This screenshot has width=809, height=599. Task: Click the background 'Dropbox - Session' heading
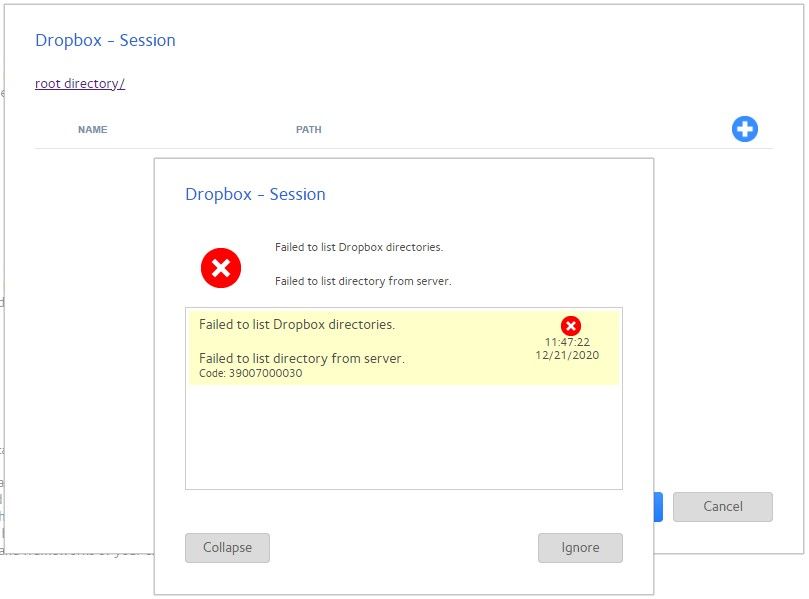pos(105,40)
